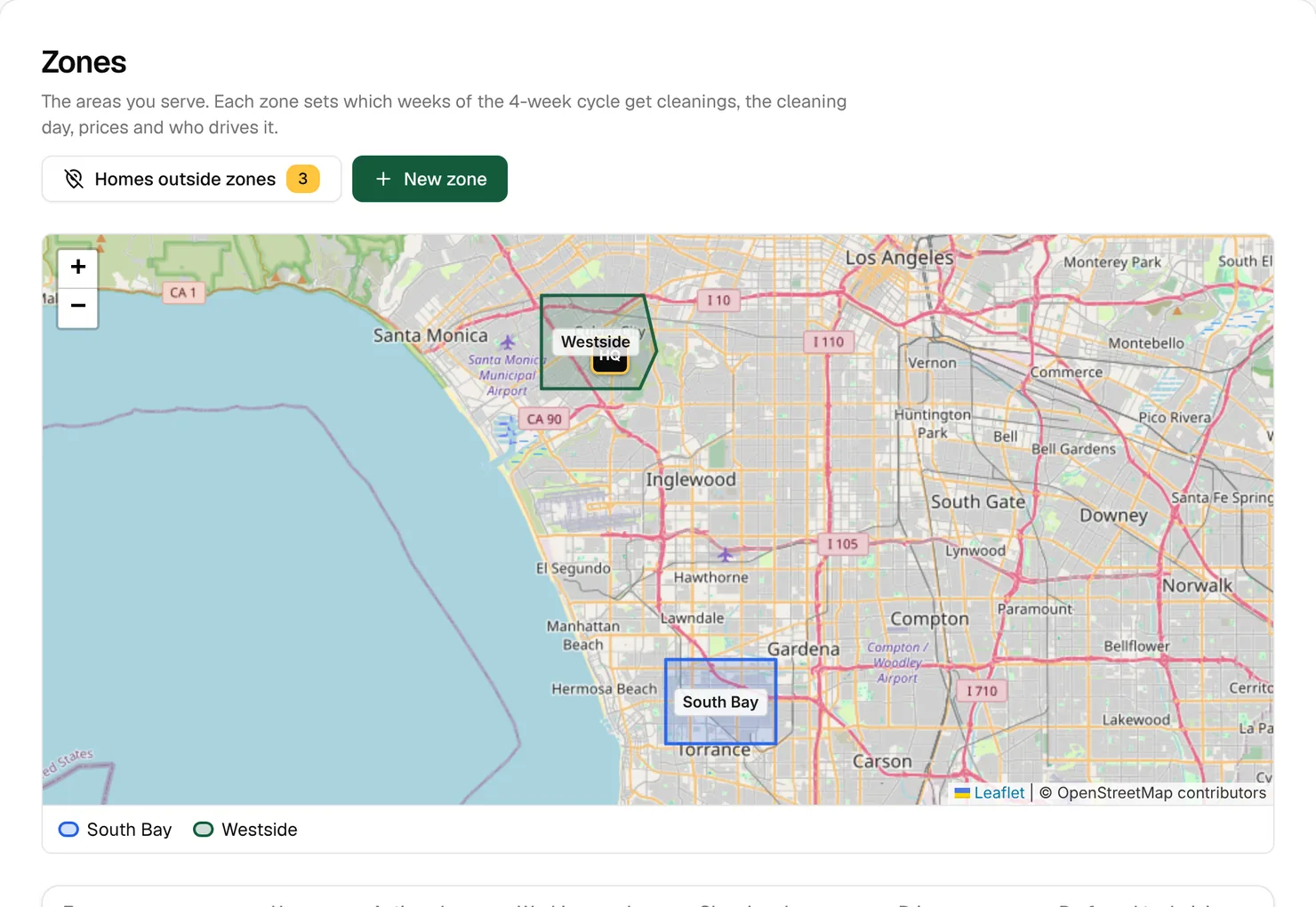Click the yellow badge showing 3

point(302,179)
